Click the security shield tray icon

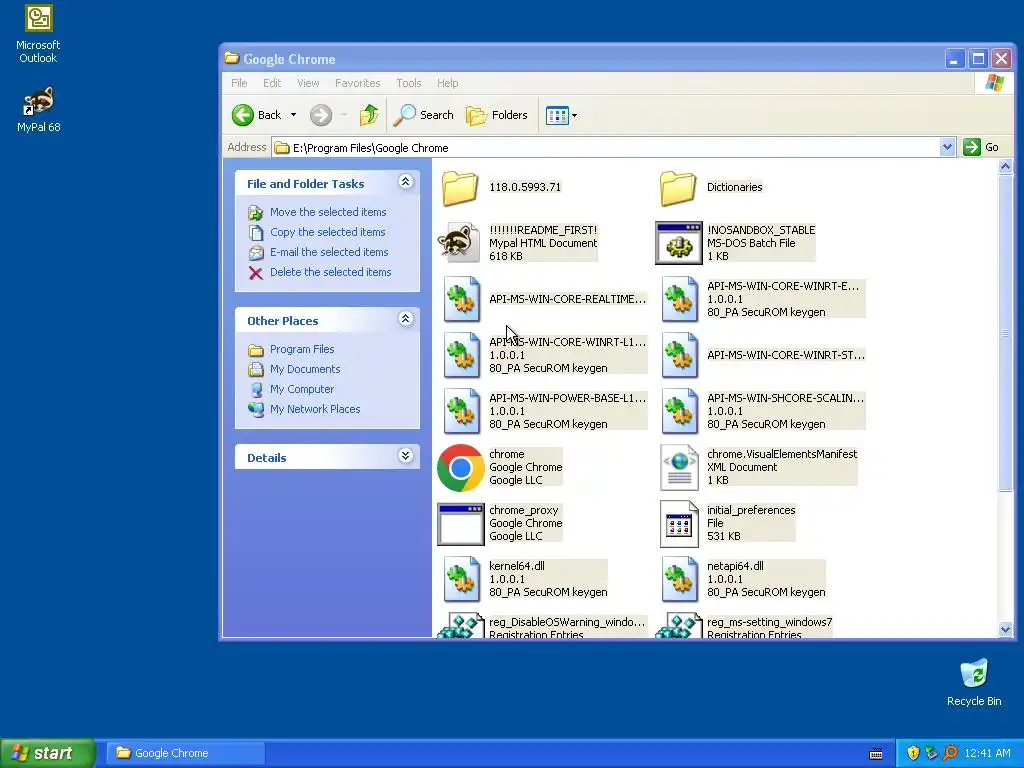pyautogui.click(x=913, y=753)
